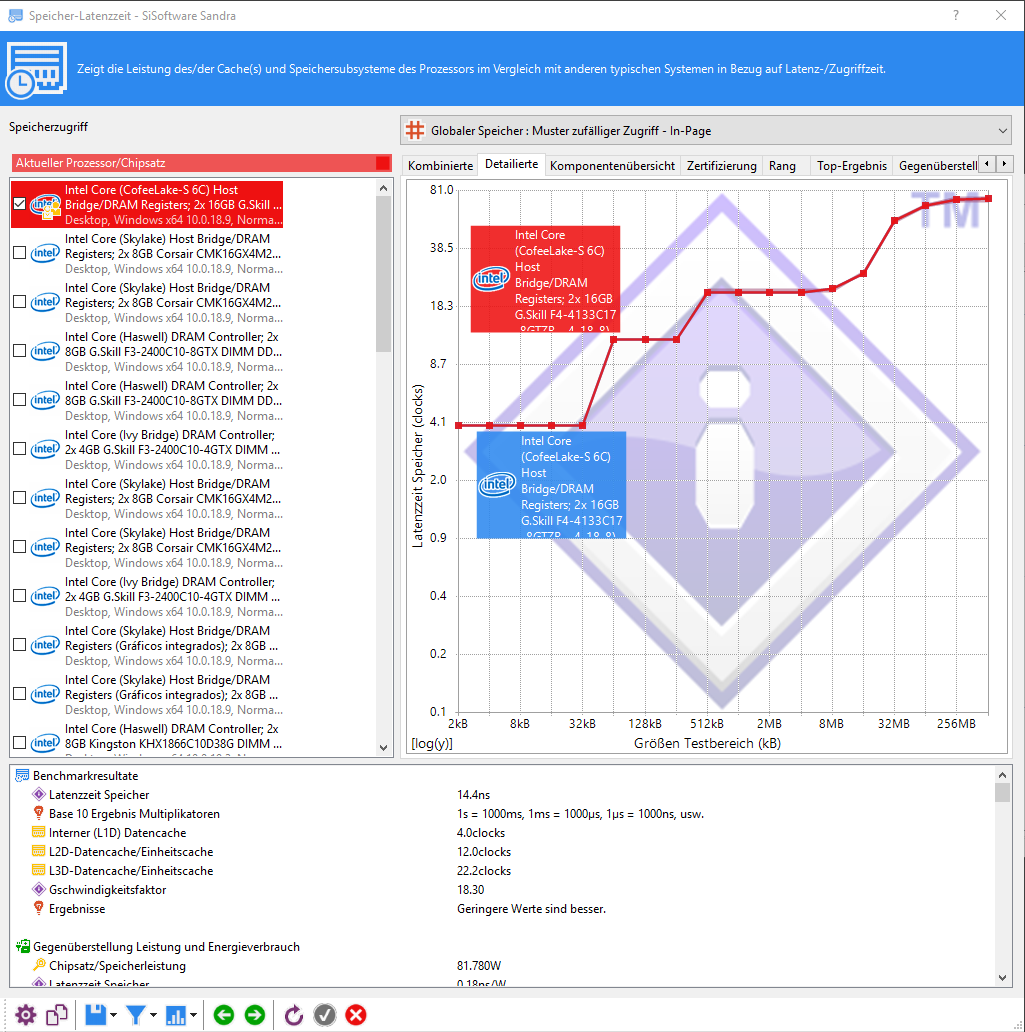Click the blue bar chart icon
Screen dimensions: 1025x1032
(x=176, y=1015)
